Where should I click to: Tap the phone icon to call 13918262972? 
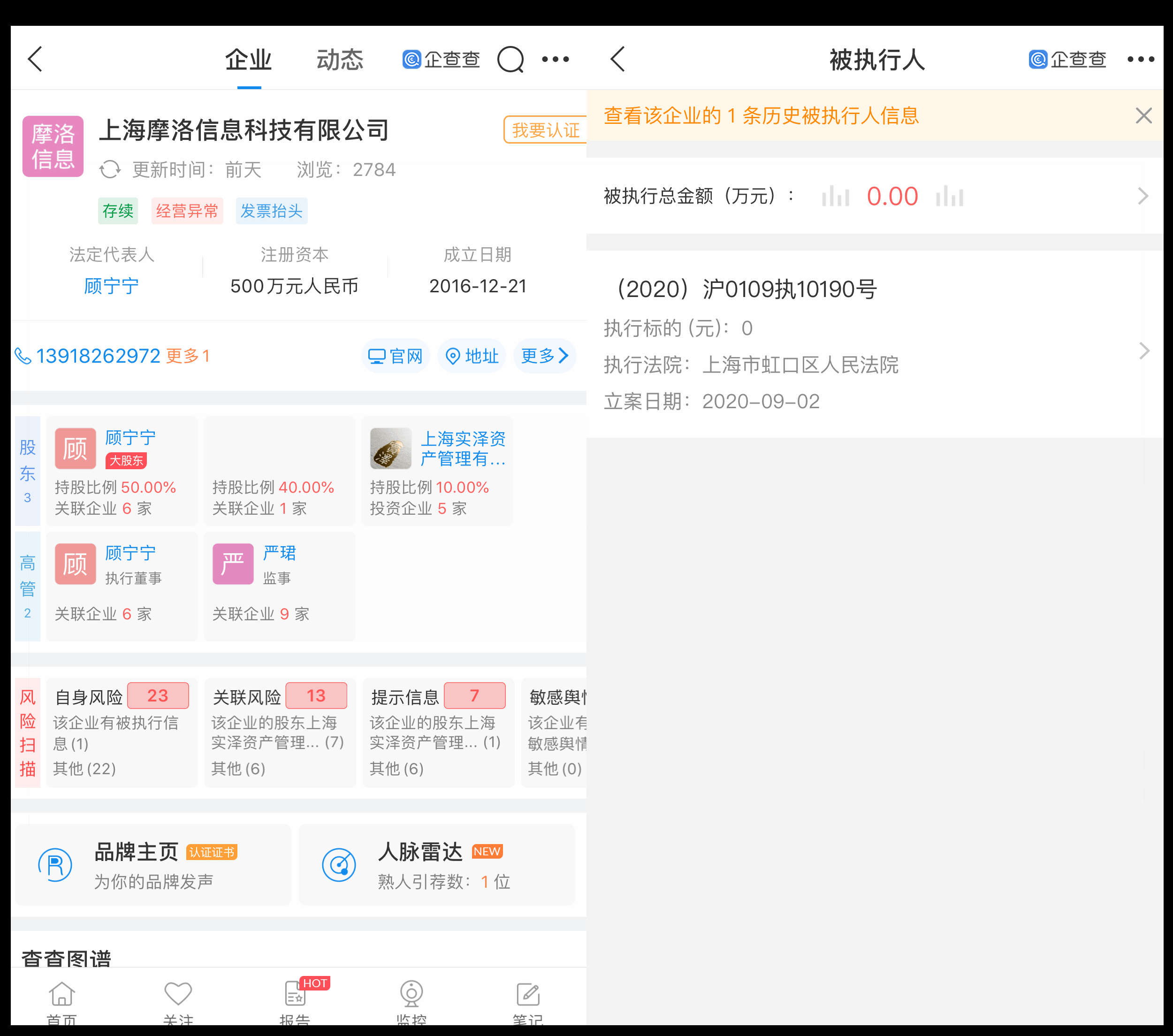coord(23,356)
